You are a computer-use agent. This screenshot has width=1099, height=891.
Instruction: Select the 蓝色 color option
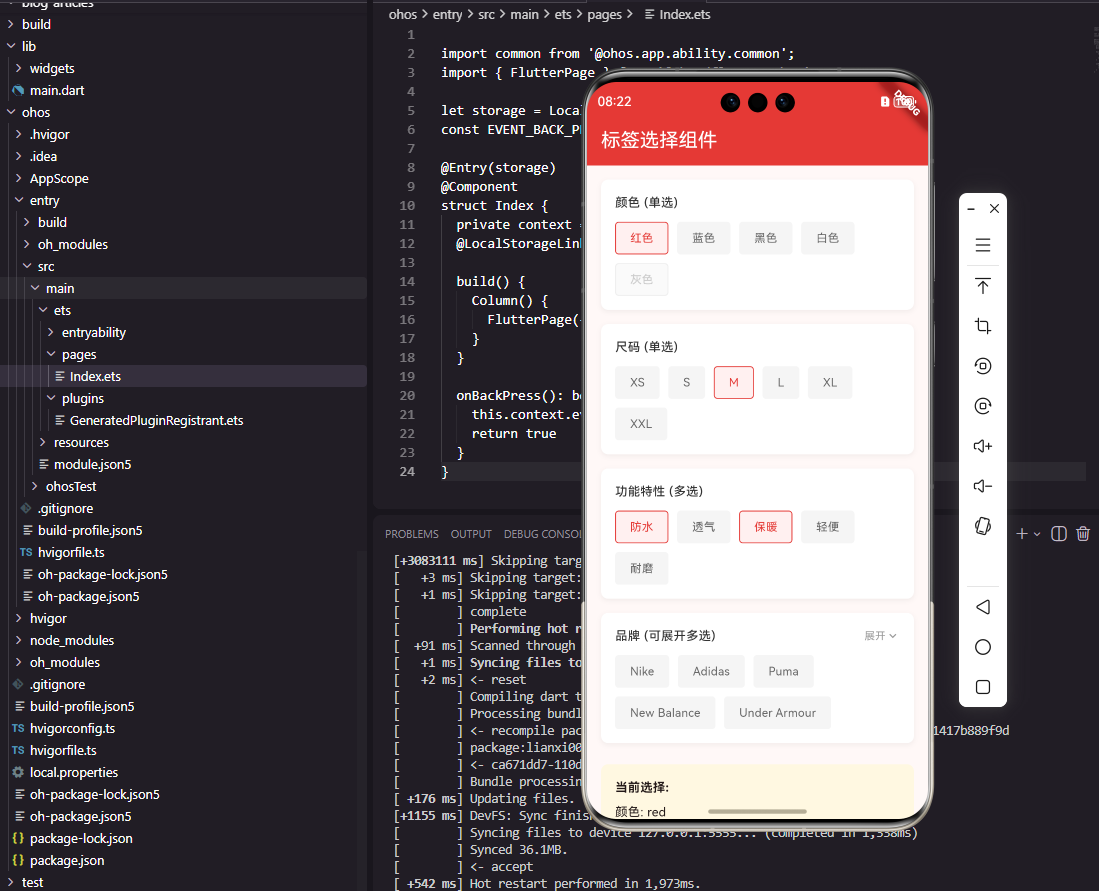point(703,238)
